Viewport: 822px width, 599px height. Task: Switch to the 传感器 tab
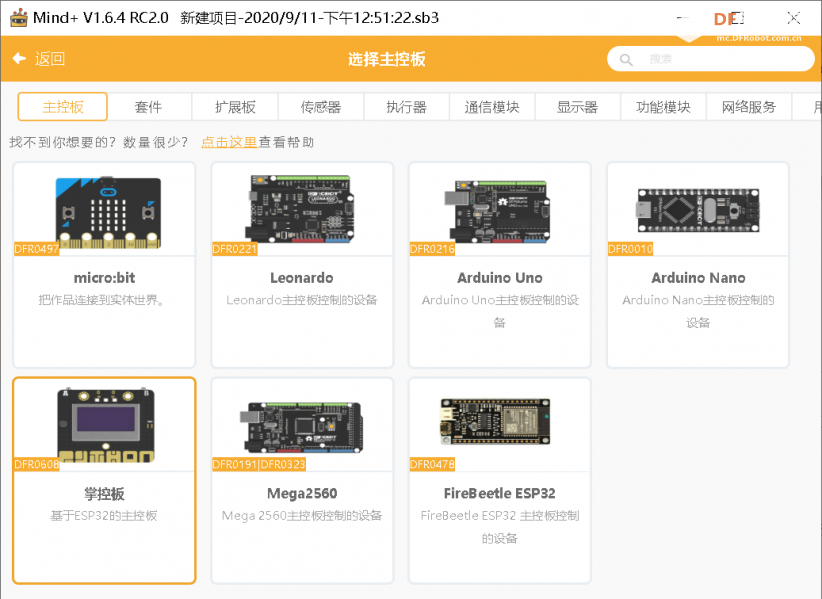point(321,107)
